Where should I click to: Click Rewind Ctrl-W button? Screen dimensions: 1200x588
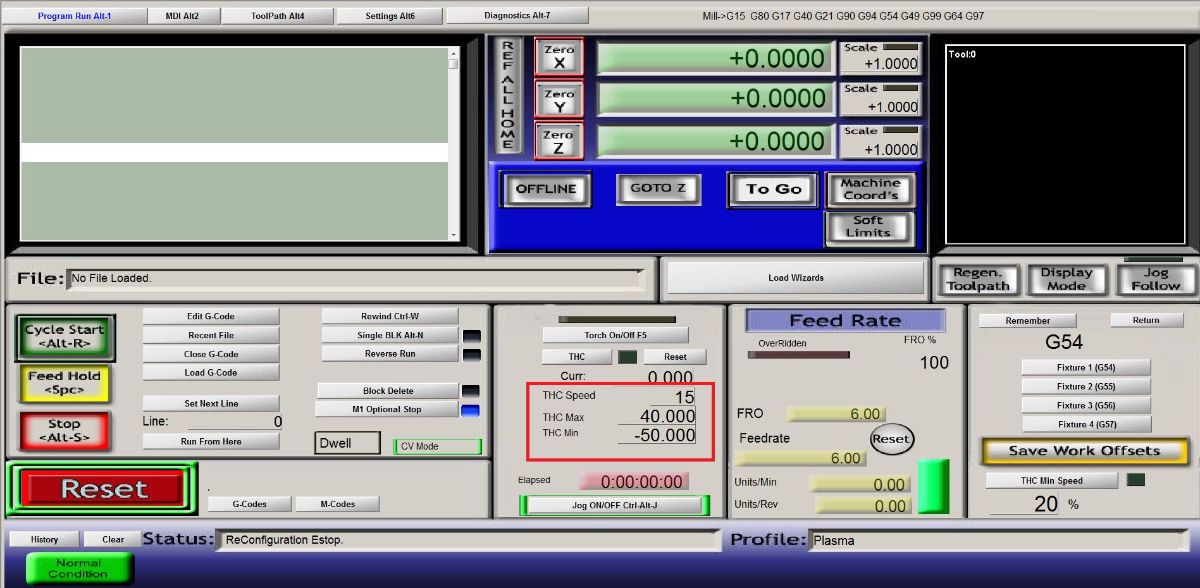point(390,316)
